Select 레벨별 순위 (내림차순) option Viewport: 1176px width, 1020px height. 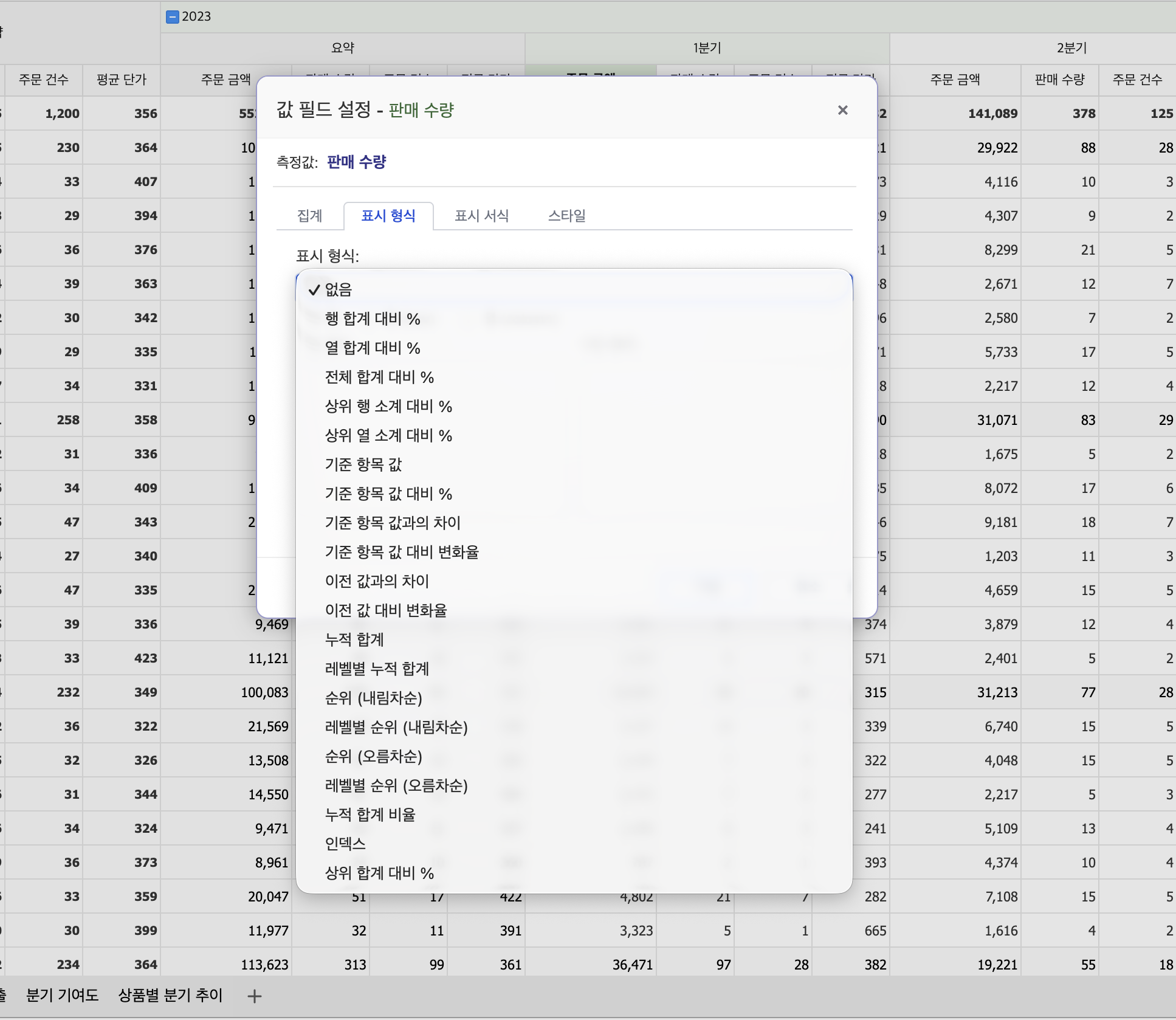tap(574, 727)
